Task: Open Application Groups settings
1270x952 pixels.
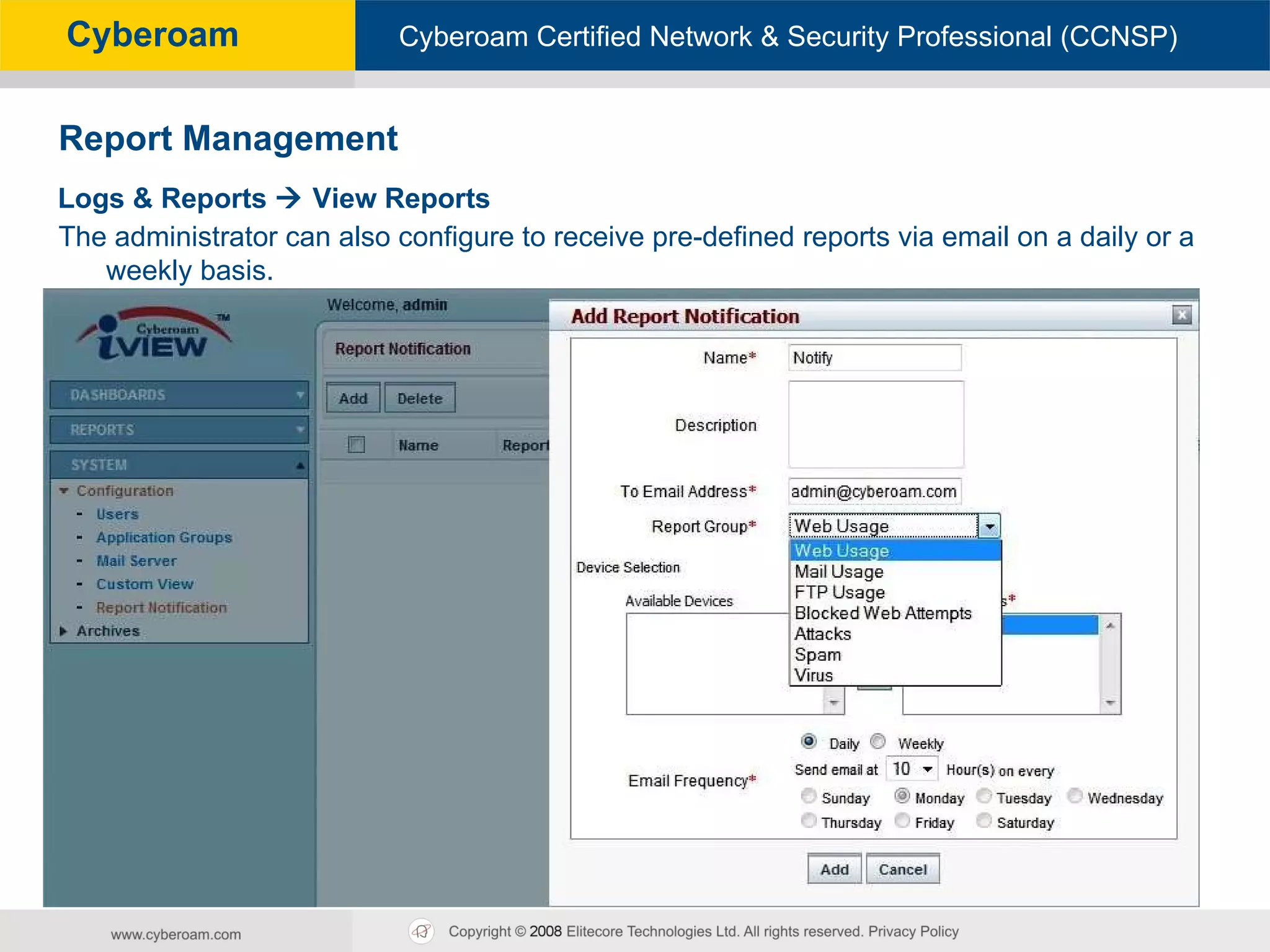Action: (x=164, y=537)
